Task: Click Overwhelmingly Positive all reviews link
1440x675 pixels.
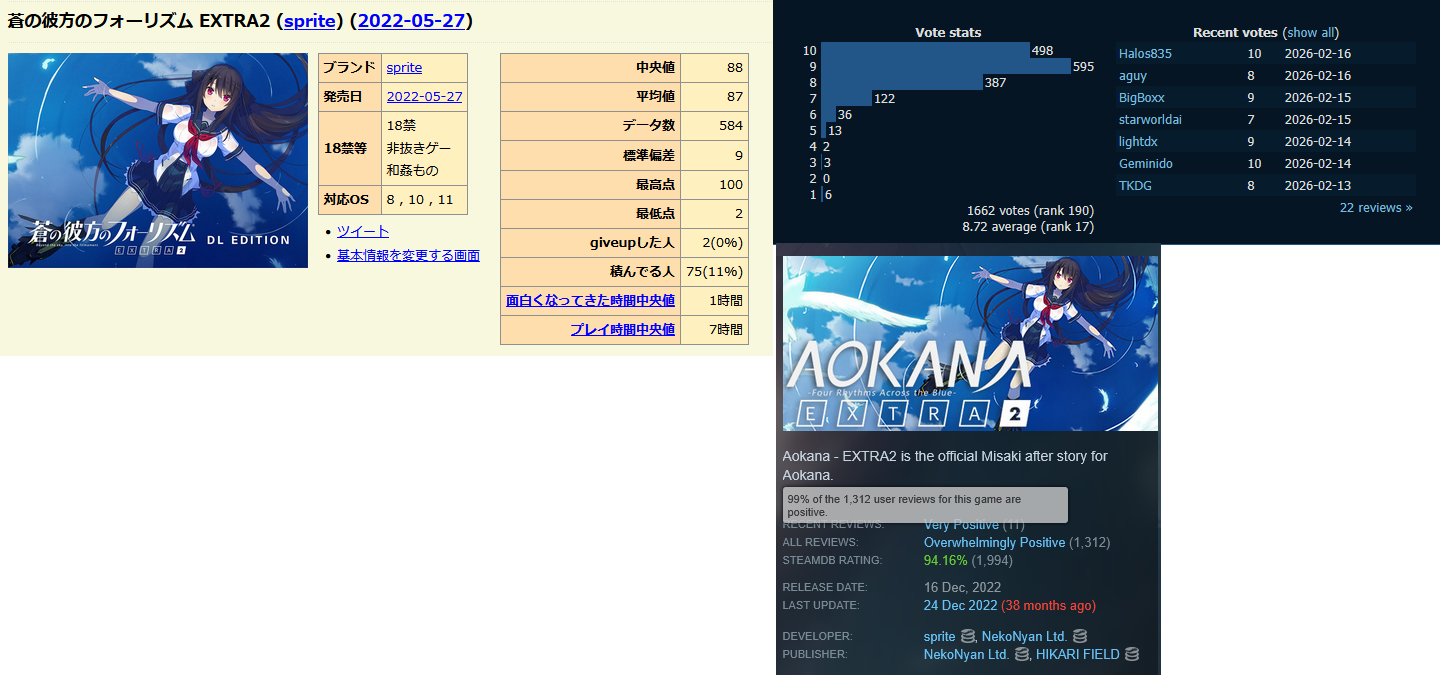Action: click(x=994, y=543)
